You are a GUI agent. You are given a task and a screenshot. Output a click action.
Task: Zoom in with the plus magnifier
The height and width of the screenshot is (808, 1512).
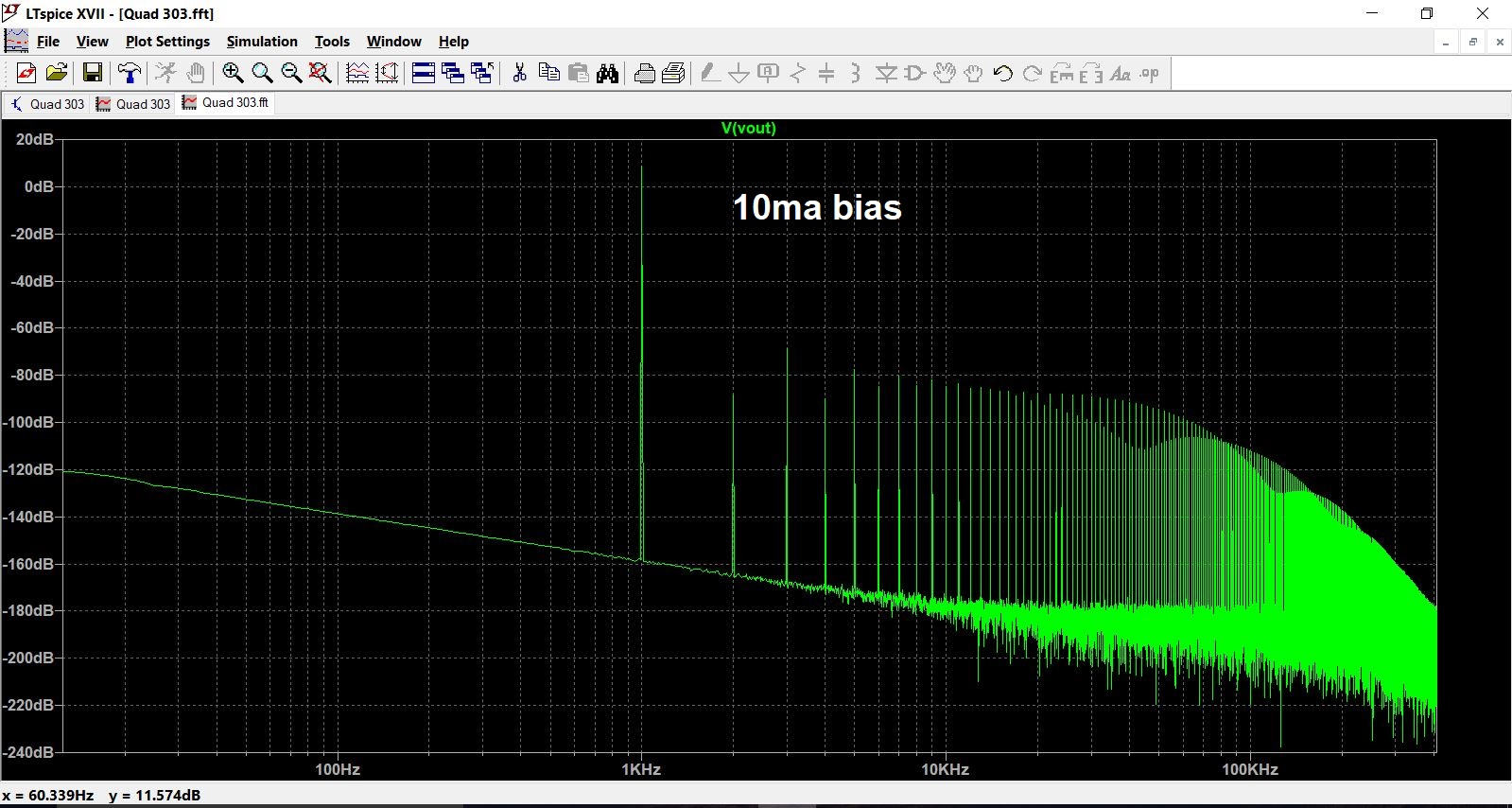tap(233, 73)
